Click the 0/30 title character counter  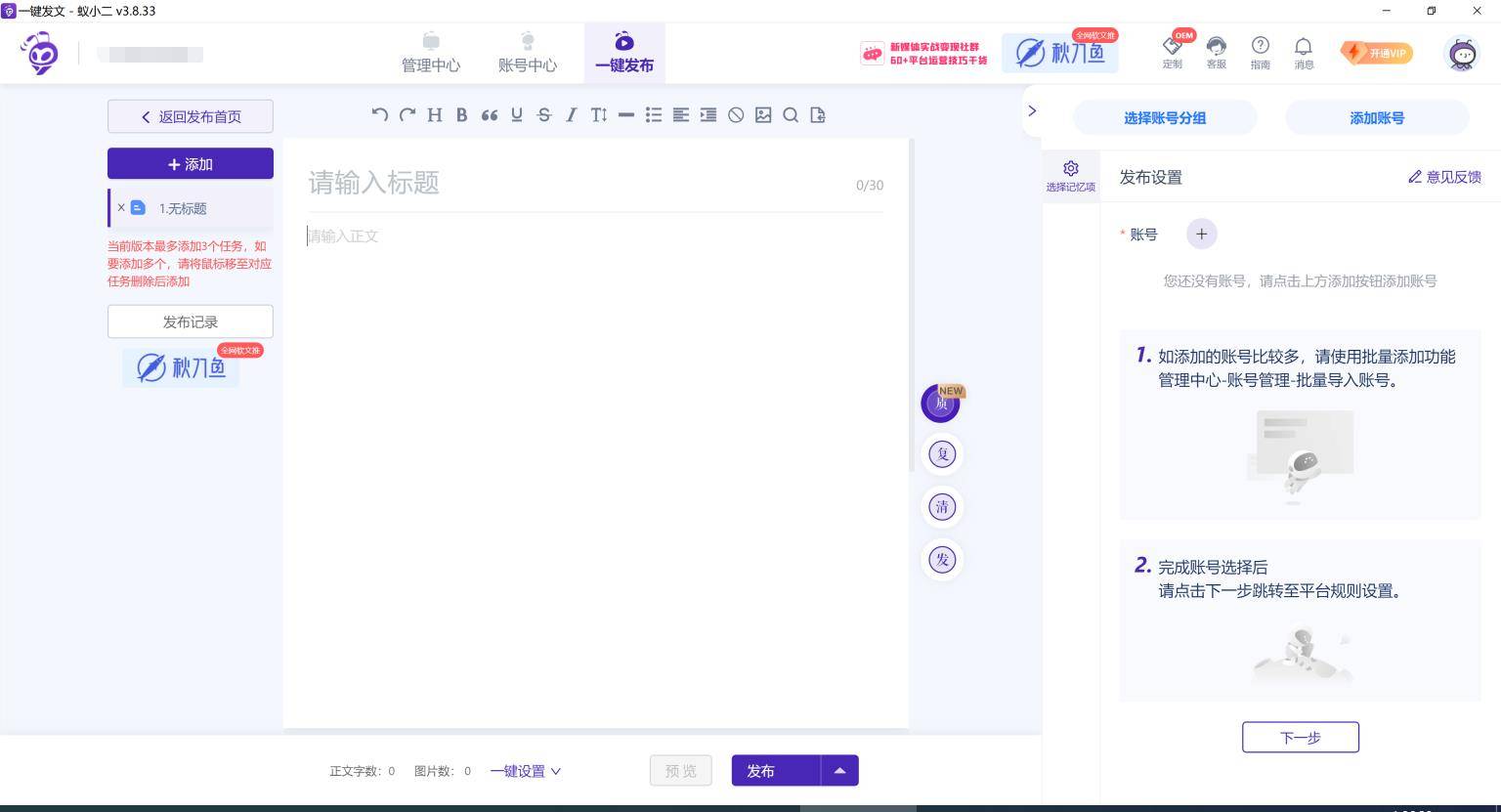tap(870, 185)
